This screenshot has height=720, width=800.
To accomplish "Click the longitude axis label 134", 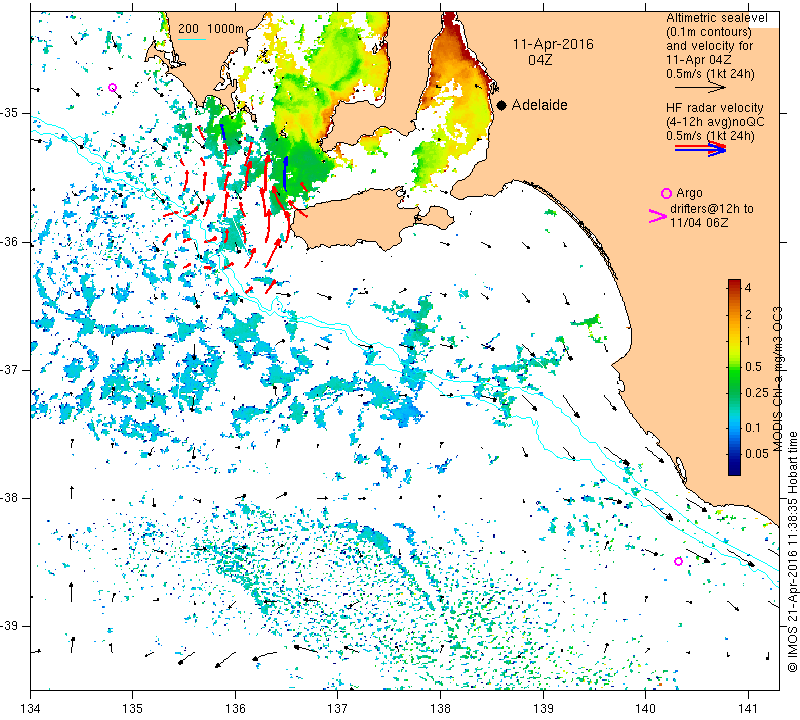I will [31, 709].
